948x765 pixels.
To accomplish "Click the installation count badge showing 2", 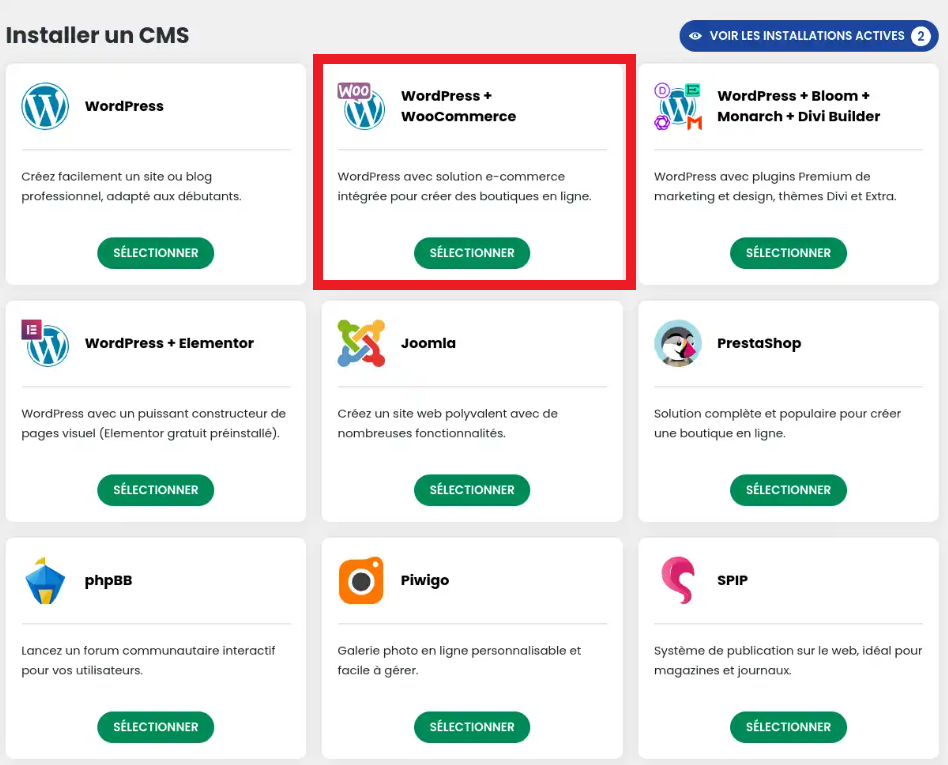I will [x=921, y=36].
